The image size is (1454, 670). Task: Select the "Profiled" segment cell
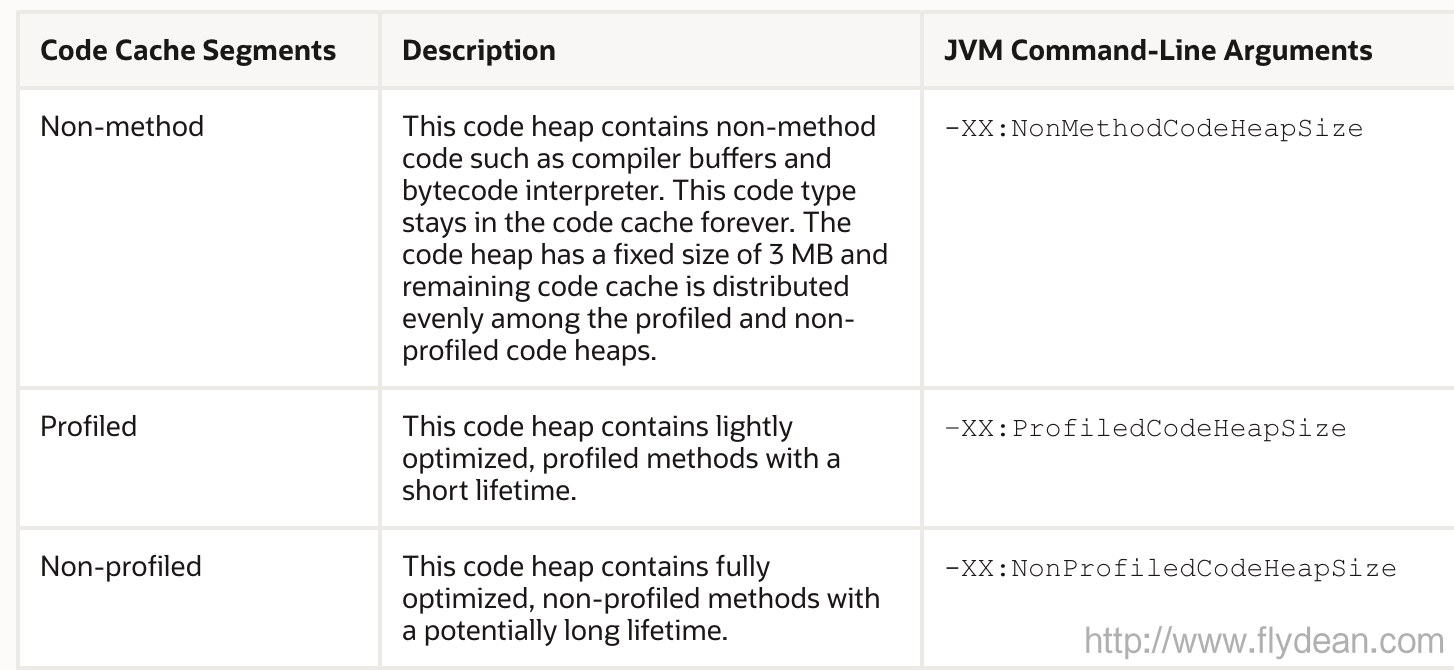pos(88,426)
